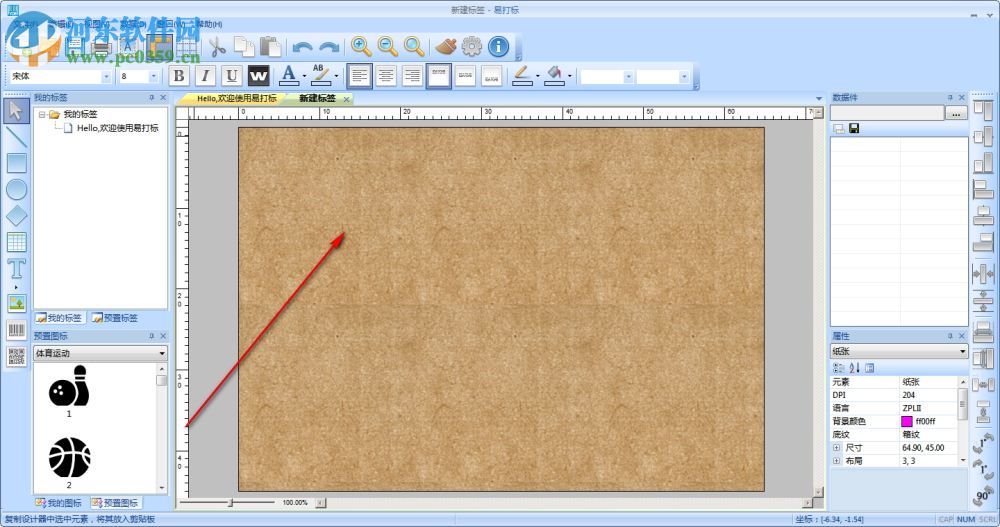This screenshot has height=527, width=1000.
Task: Rotate element 90 degrees
Action: [x=983, y=495]
